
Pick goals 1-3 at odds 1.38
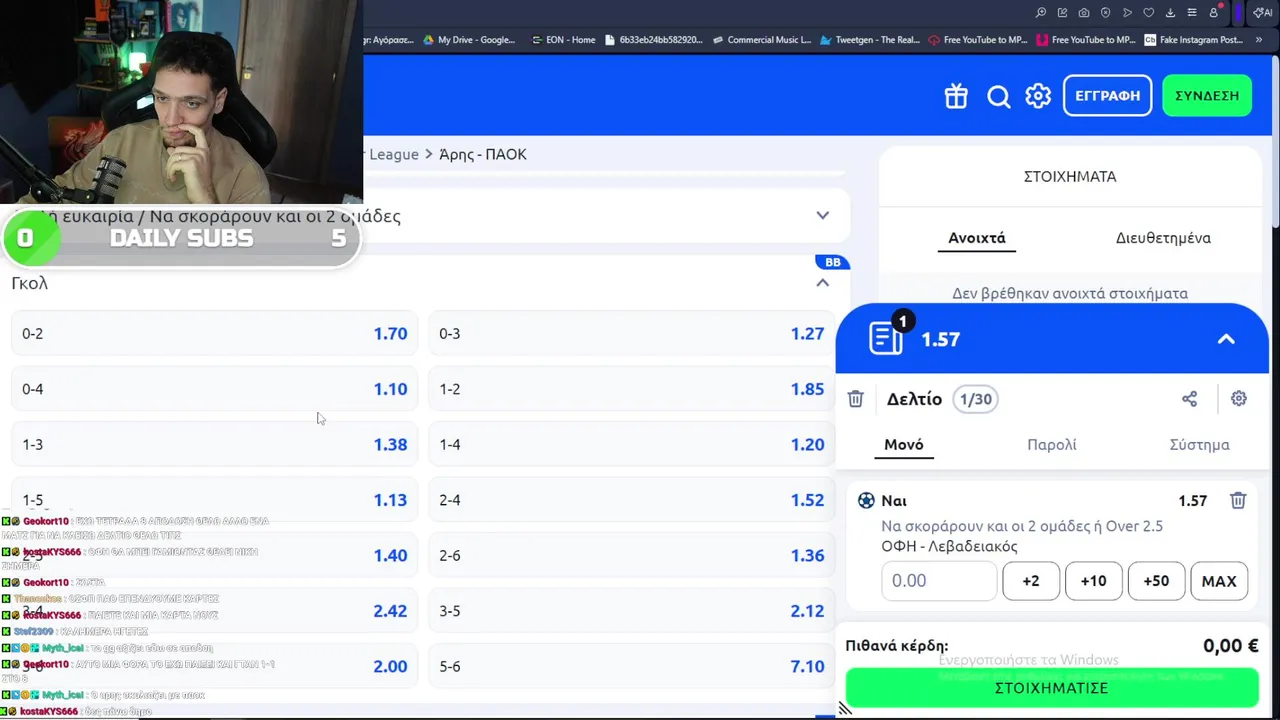coord(214,445)
